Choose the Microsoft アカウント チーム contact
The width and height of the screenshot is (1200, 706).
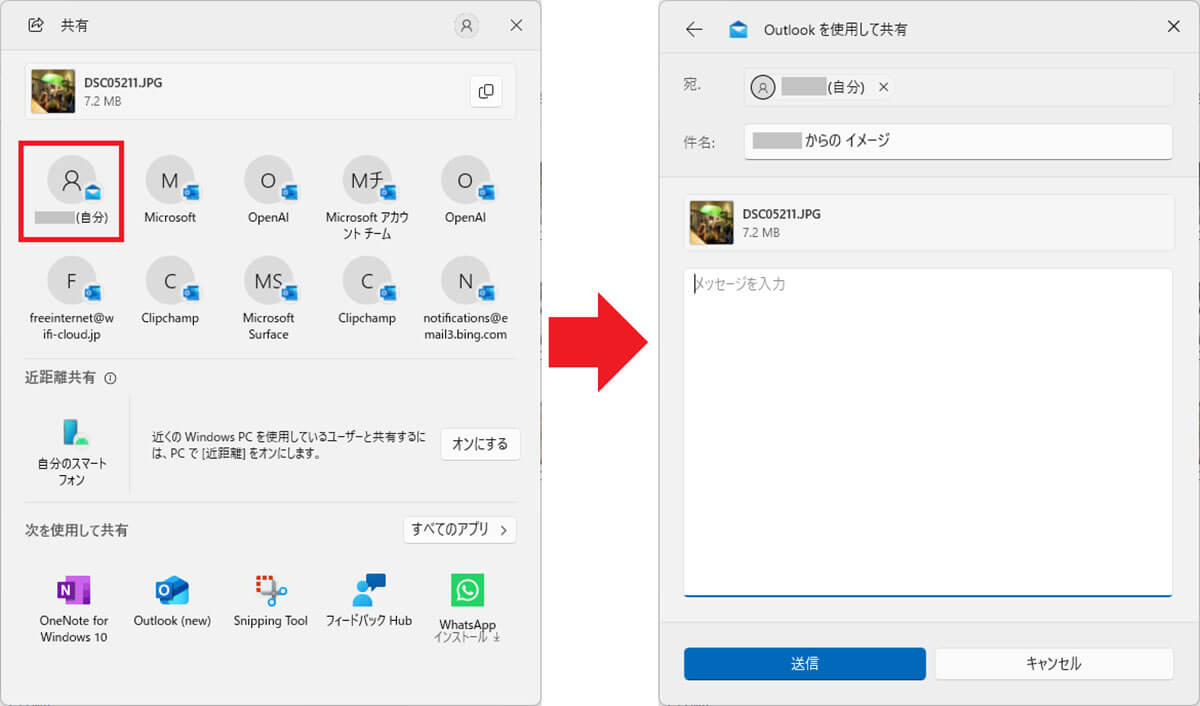pos(367,197)
